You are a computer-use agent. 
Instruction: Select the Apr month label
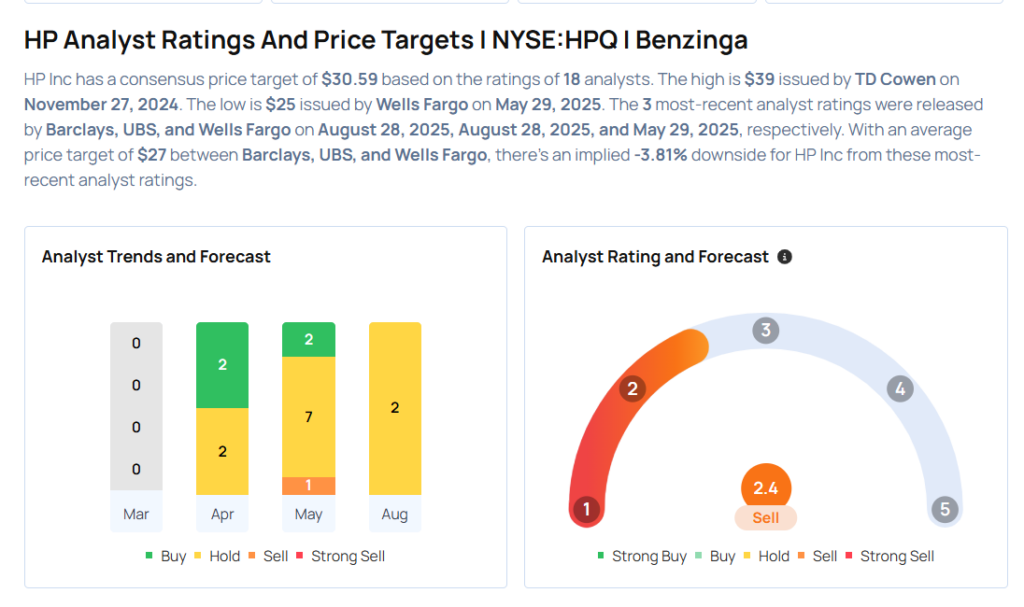[x=222, y=514]
